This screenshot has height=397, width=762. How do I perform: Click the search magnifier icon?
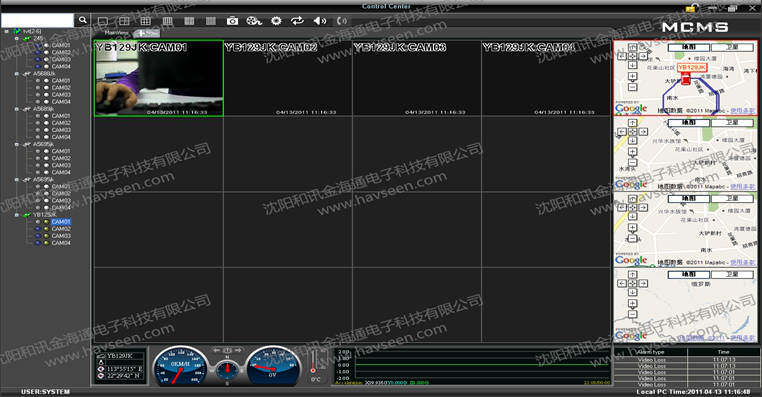pos(82,20)
